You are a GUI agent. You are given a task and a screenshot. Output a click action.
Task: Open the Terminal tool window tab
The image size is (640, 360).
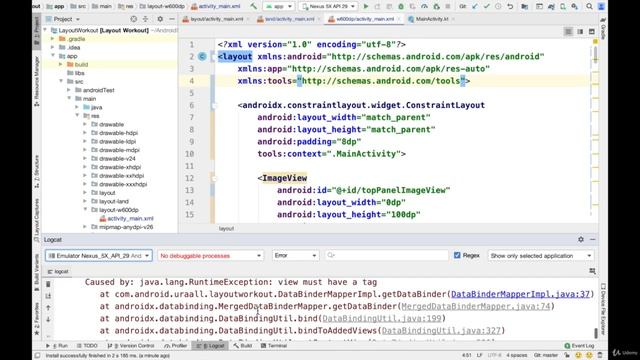[274, 346]
